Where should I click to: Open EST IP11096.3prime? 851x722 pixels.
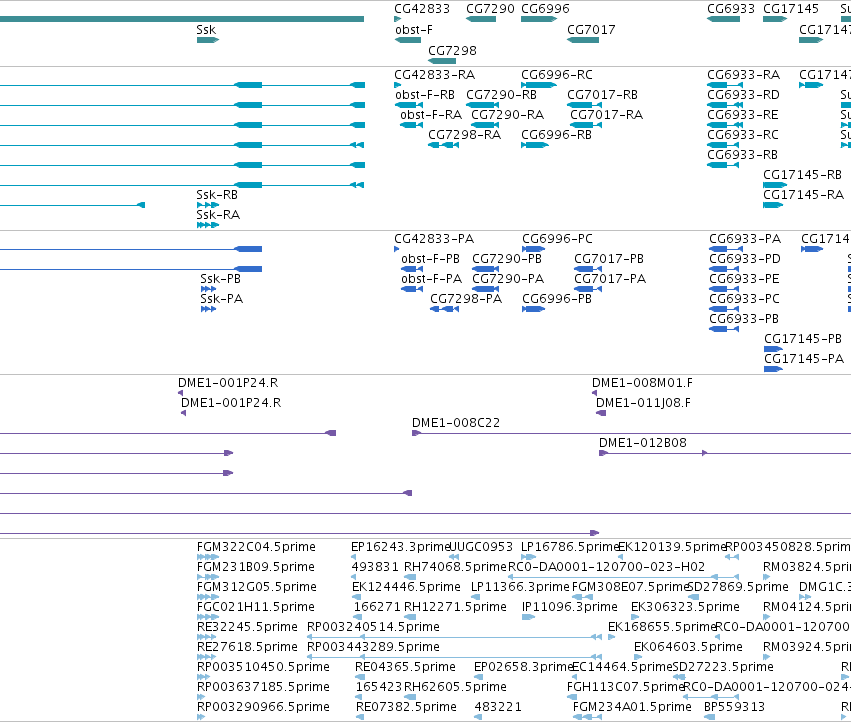click(569, 607)
